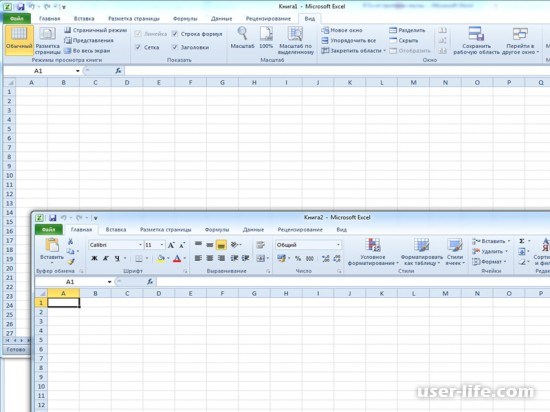Toggle bottom vertical alignment in Книга2
This screenshot has width=550, height=412.
pos(221,245)
